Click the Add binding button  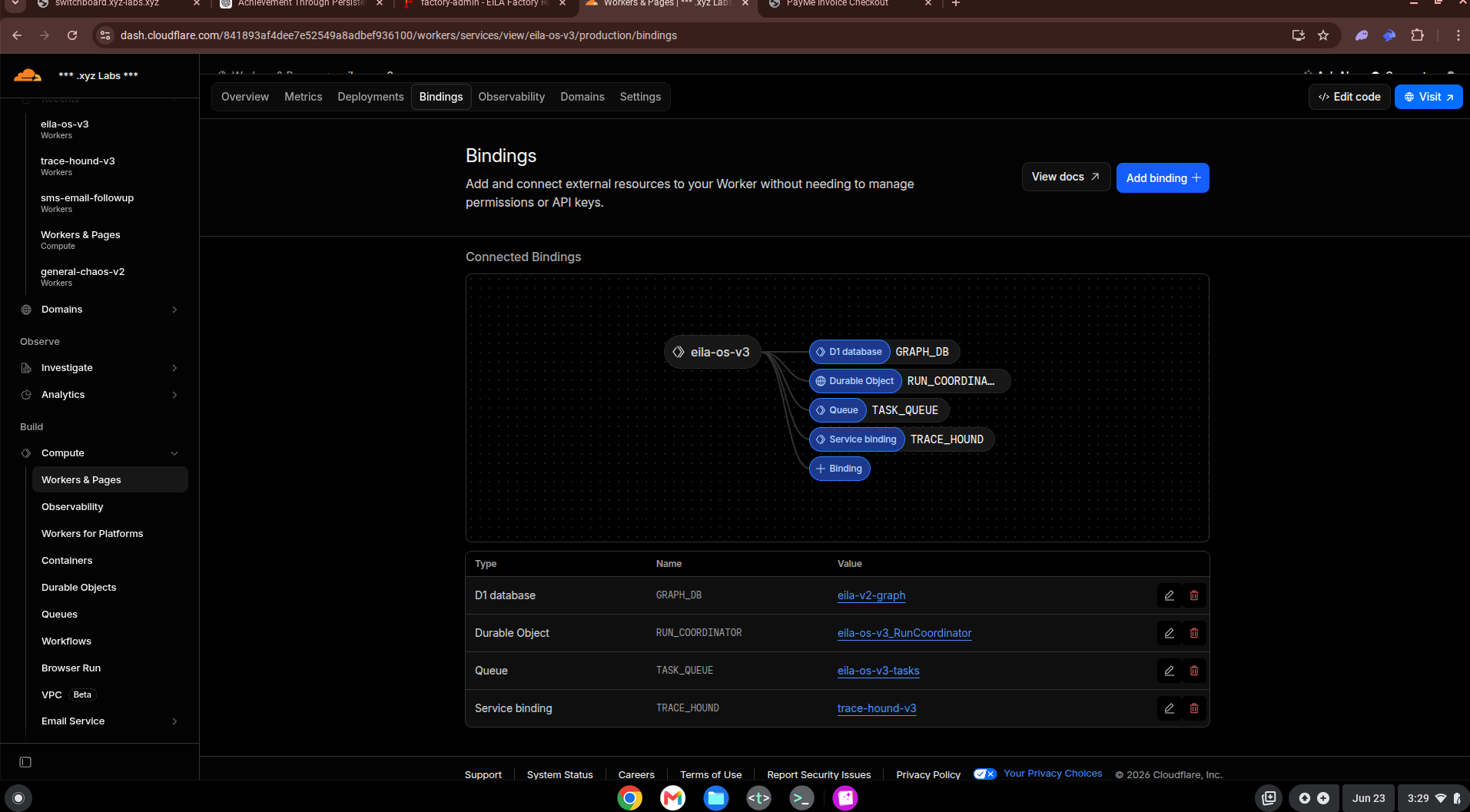point(1162,177)
